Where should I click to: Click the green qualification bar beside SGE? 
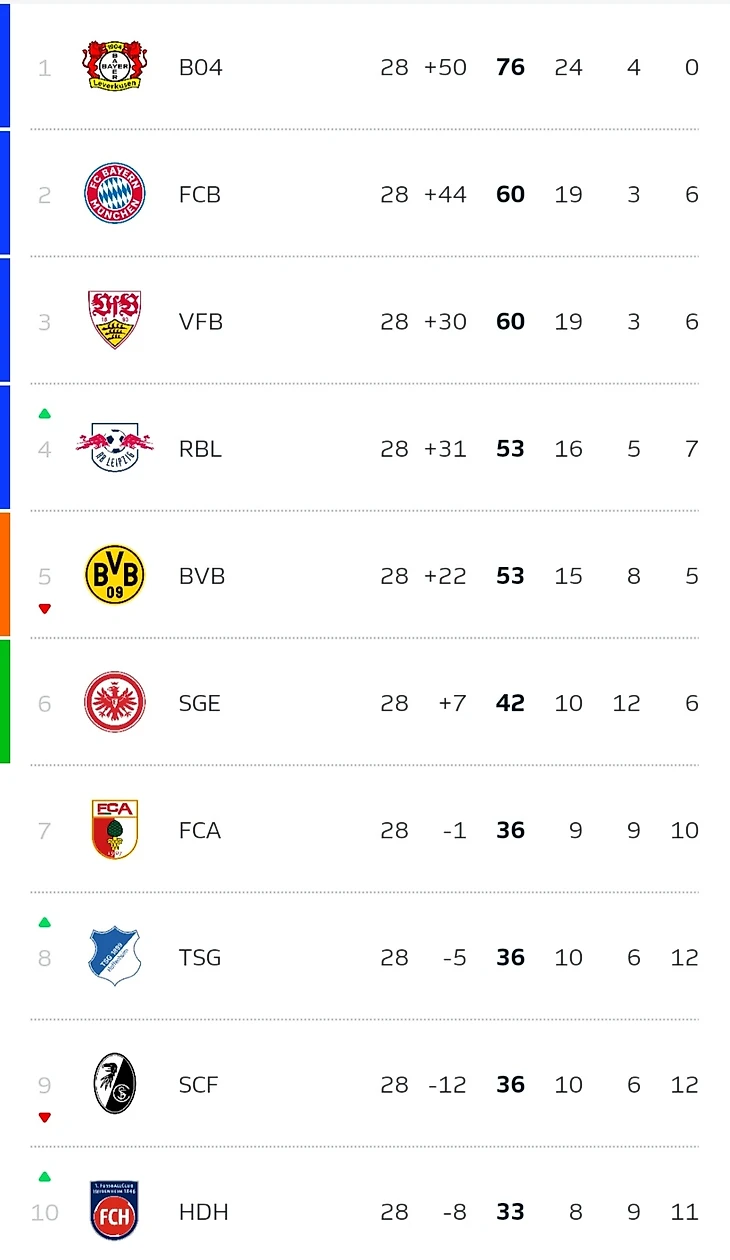(5, 701)
